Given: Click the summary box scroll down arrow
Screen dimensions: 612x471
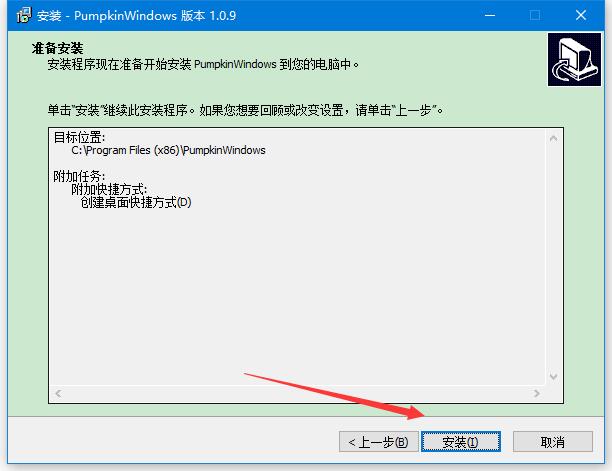Looking at the screenshot, I should pyautogui.click(x=553, y=377).
